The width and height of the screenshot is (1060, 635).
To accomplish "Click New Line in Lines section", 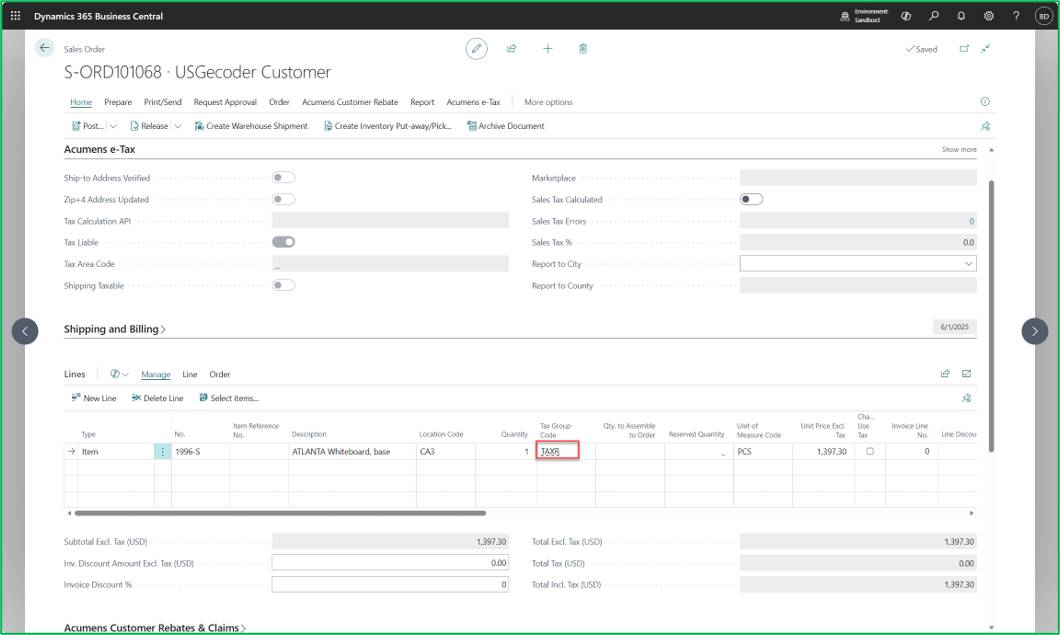I will [94, 398].
